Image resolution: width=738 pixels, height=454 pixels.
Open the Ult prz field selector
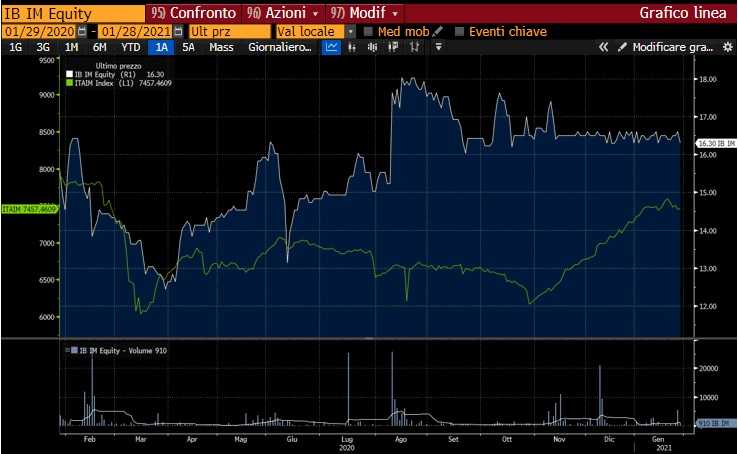[230, 32]
